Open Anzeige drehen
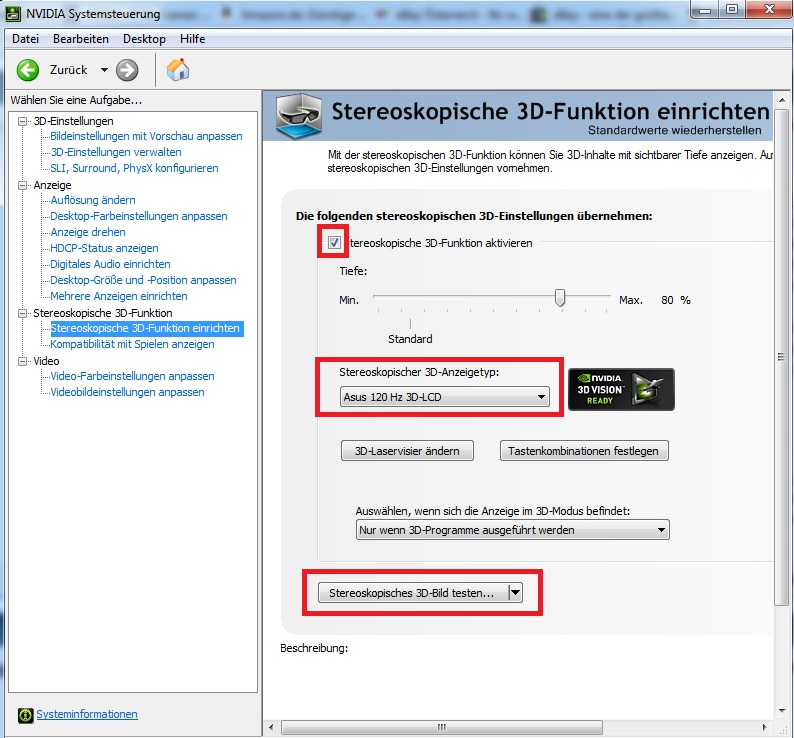Image resolution: width=794 pixels, height=738 pixels. 88,232
